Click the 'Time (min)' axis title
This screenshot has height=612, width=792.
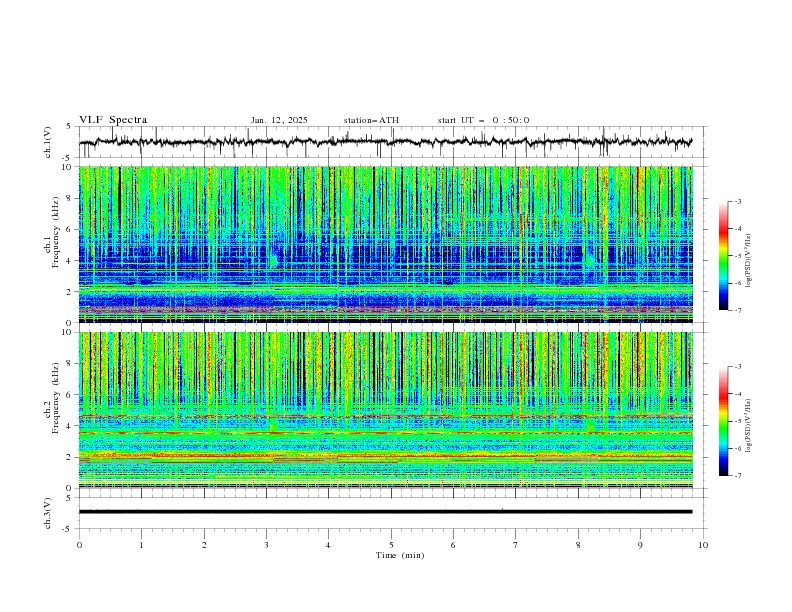tap(400, 555)
